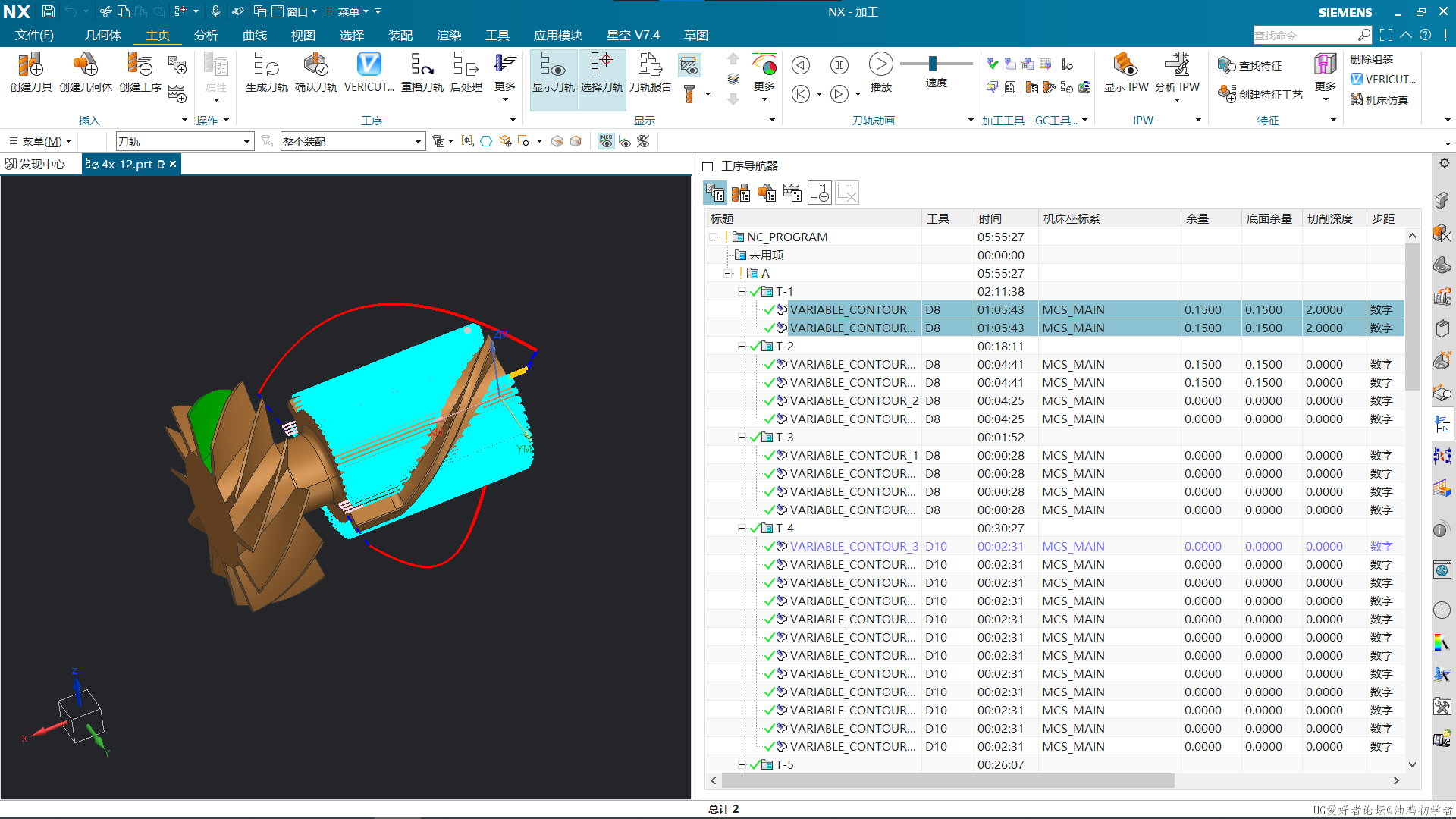Open the 星空 V7.4 tab
1456x819 pixels.
coord(633,36)
